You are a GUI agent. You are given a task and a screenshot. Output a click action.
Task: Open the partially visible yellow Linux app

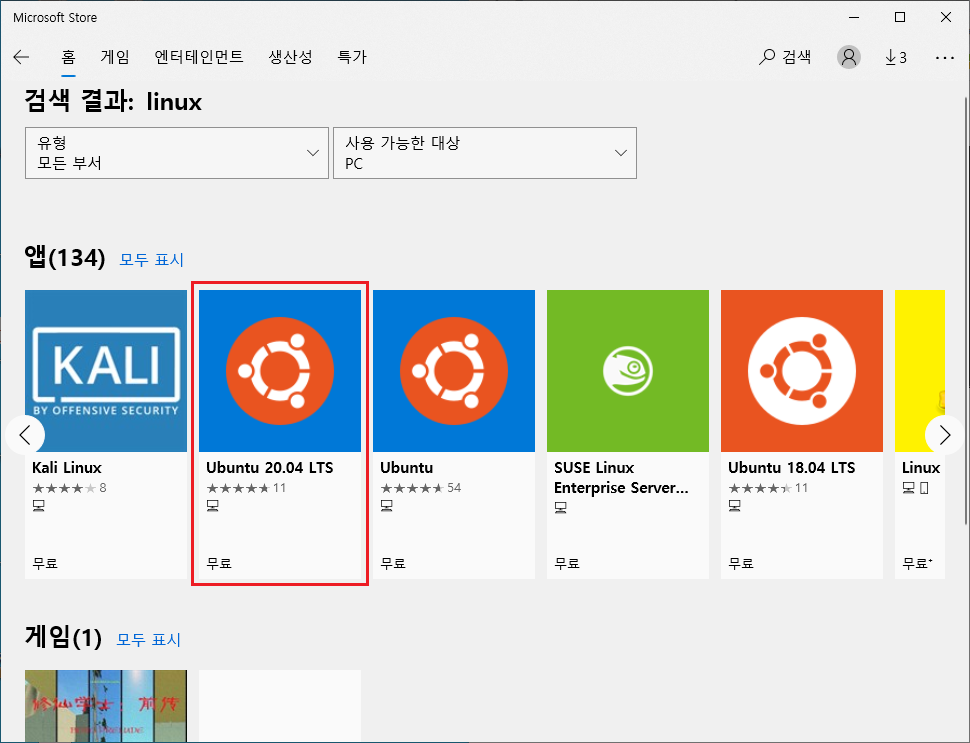(x=920, y=434)
